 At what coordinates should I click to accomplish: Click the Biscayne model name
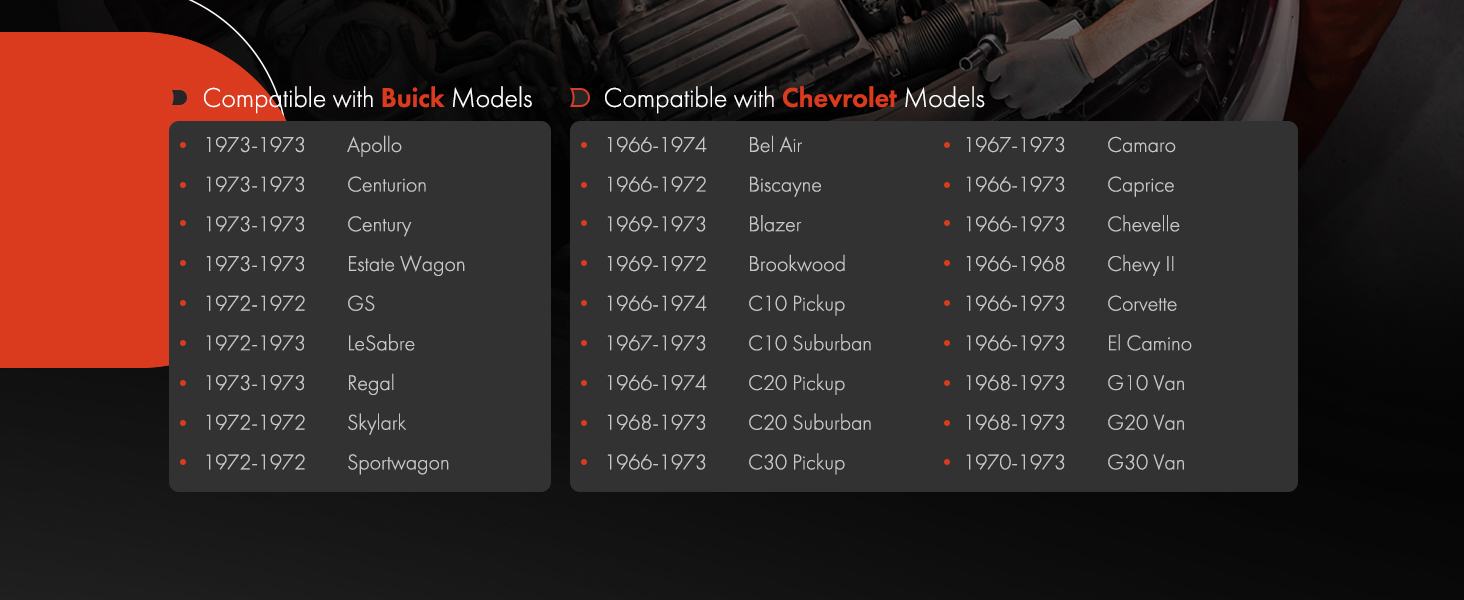(785, 186)
